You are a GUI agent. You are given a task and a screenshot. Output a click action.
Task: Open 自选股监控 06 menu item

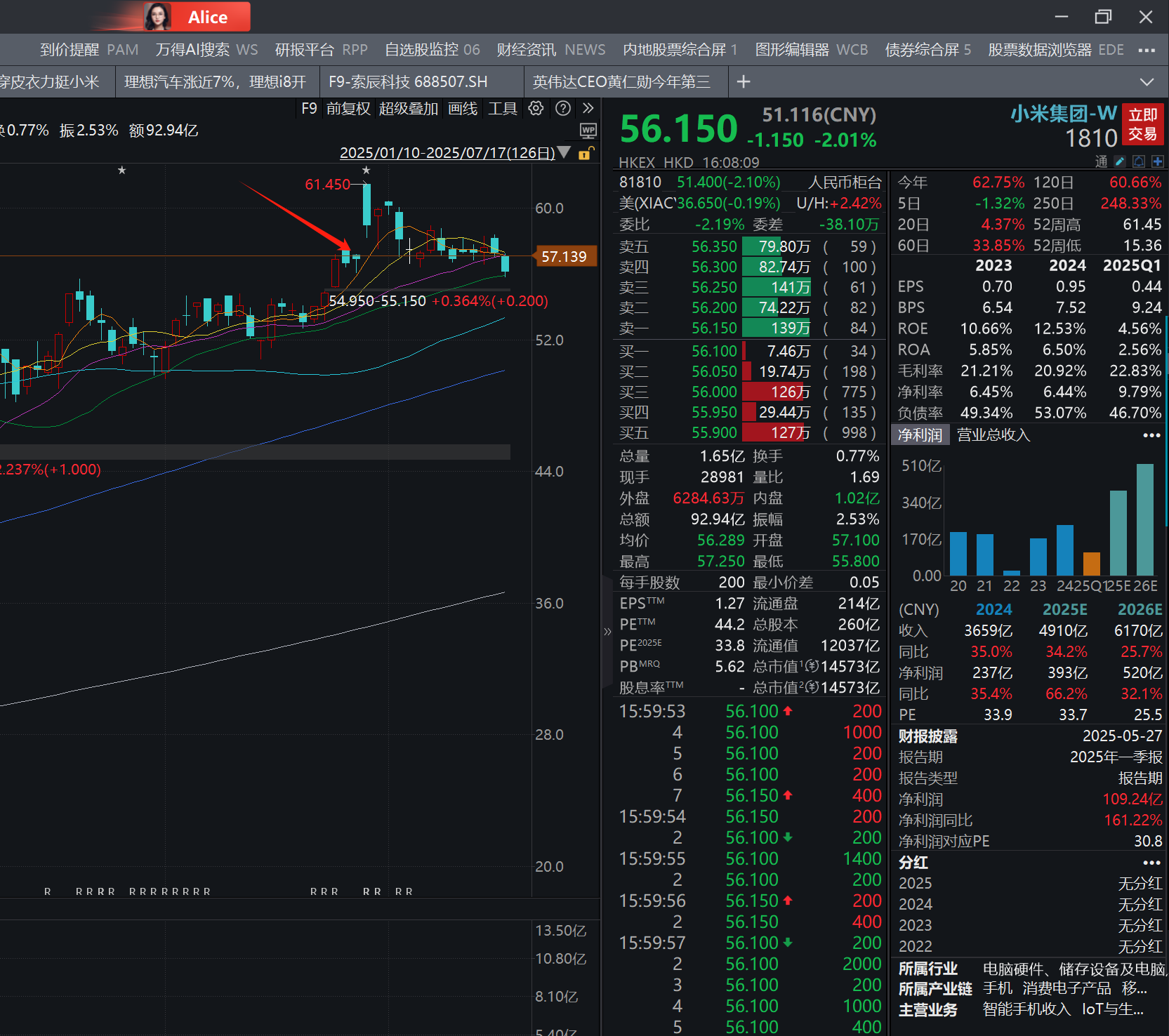(432, 50)
